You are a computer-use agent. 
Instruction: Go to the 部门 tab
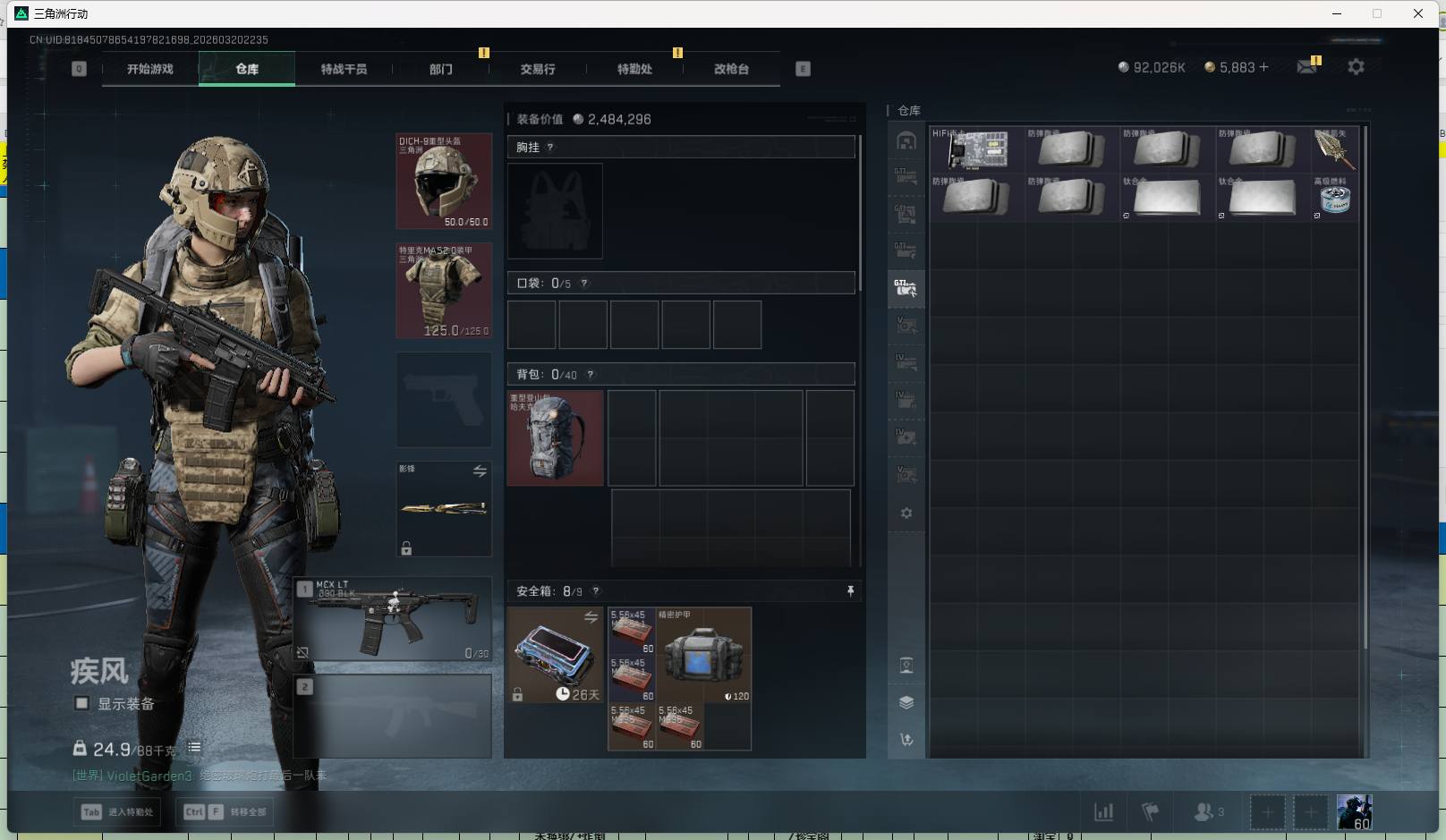[x=440, y=69]
